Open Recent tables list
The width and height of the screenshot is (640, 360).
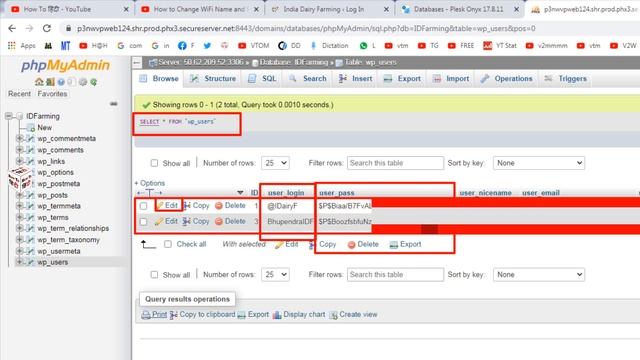point(19,94)
